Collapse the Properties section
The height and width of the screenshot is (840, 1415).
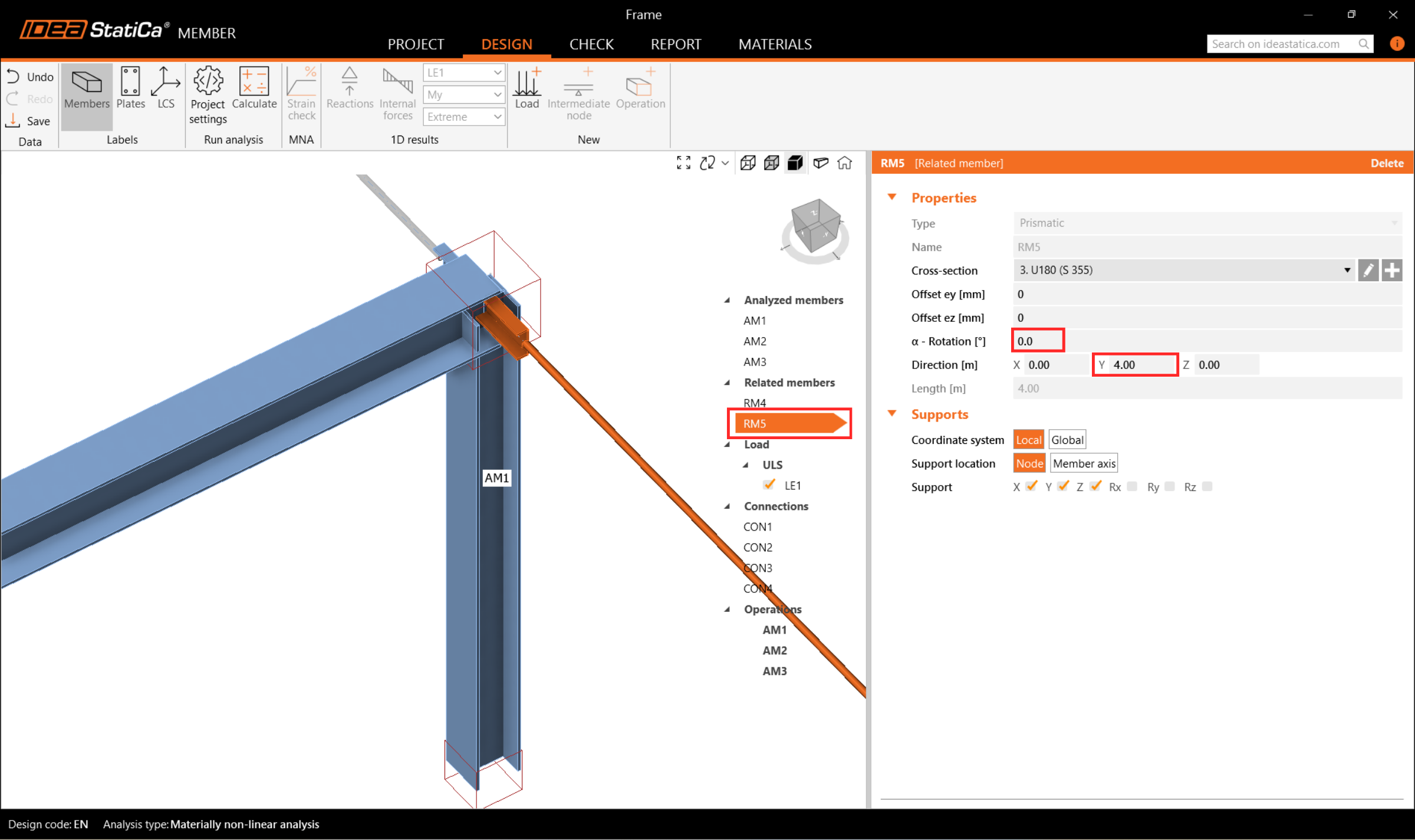tap(892, 197)
